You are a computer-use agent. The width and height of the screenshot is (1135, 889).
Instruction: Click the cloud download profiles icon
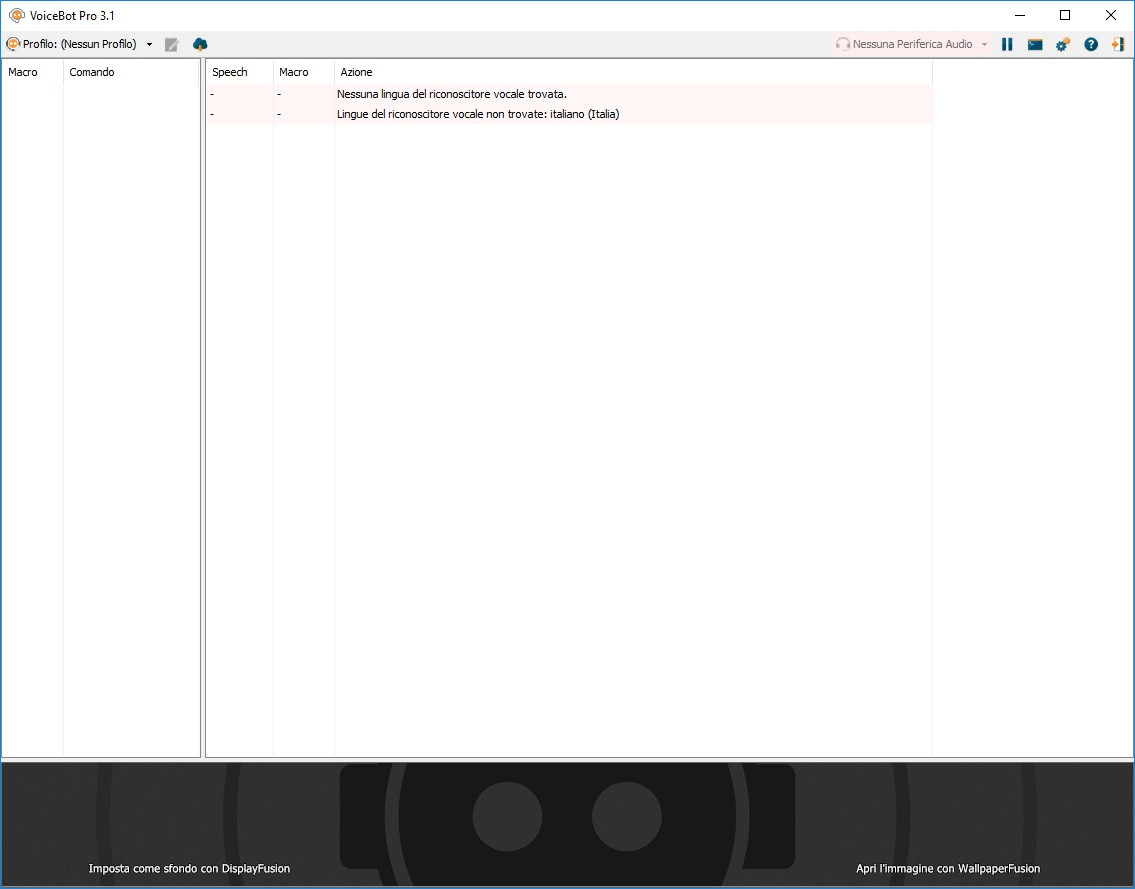[x=201, y=44]
